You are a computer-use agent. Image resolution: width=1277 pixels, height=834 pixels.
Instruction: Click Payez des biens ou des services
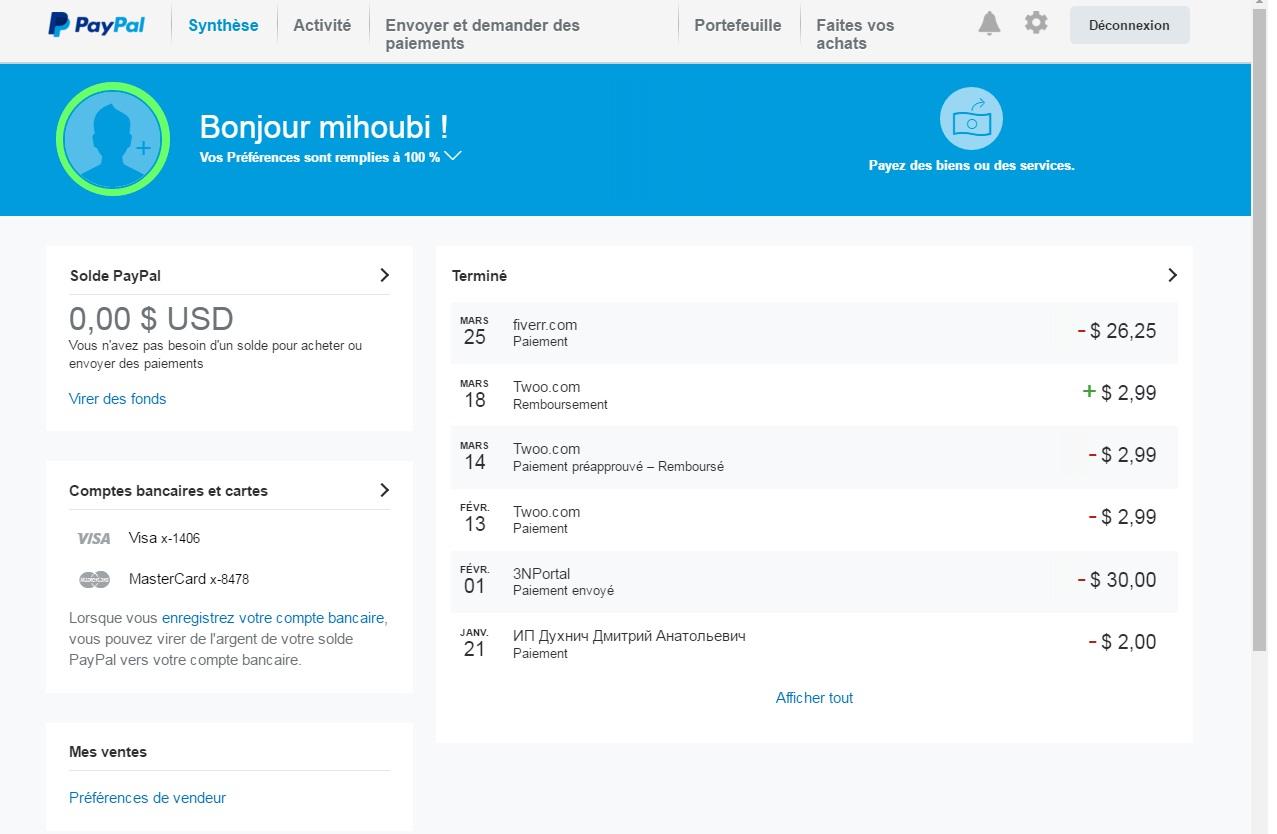click(971, 165)
